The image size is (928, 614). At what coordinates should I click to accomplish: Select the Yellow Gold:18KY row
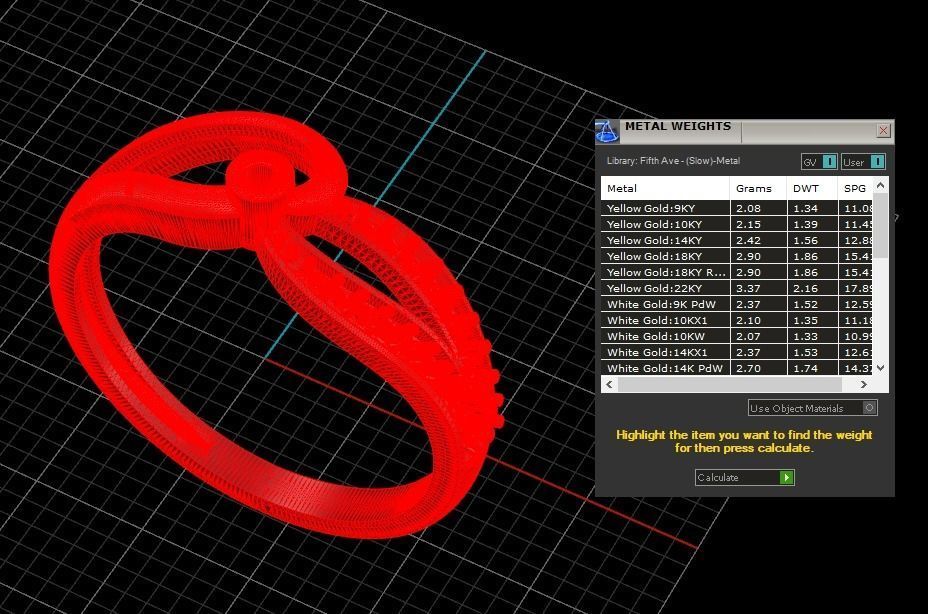coord(737,256)
